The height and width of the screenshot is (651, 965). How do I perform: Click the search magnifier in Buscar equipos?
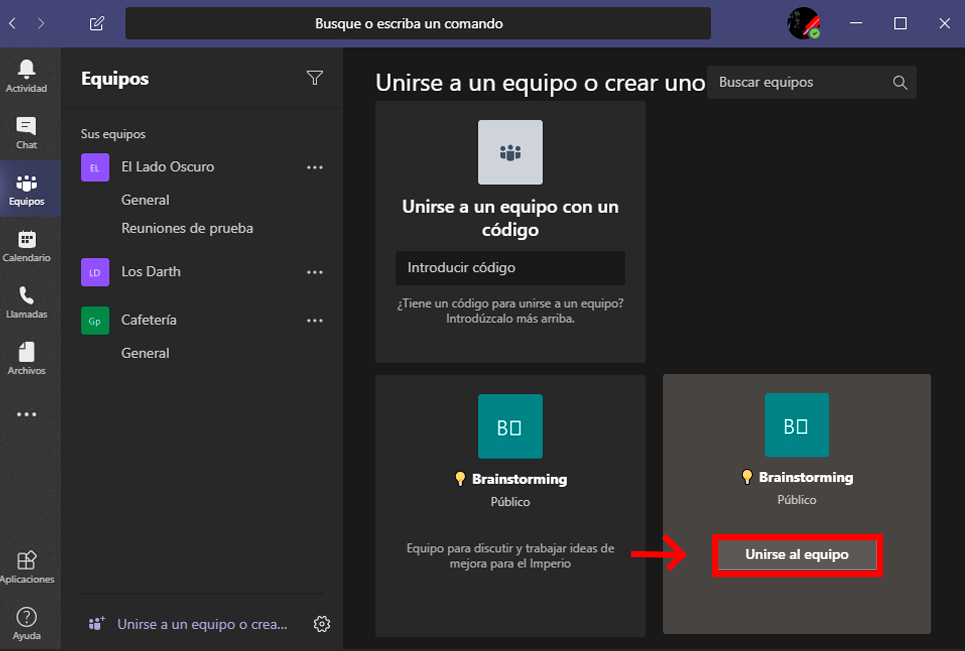(x=899, y=82)
